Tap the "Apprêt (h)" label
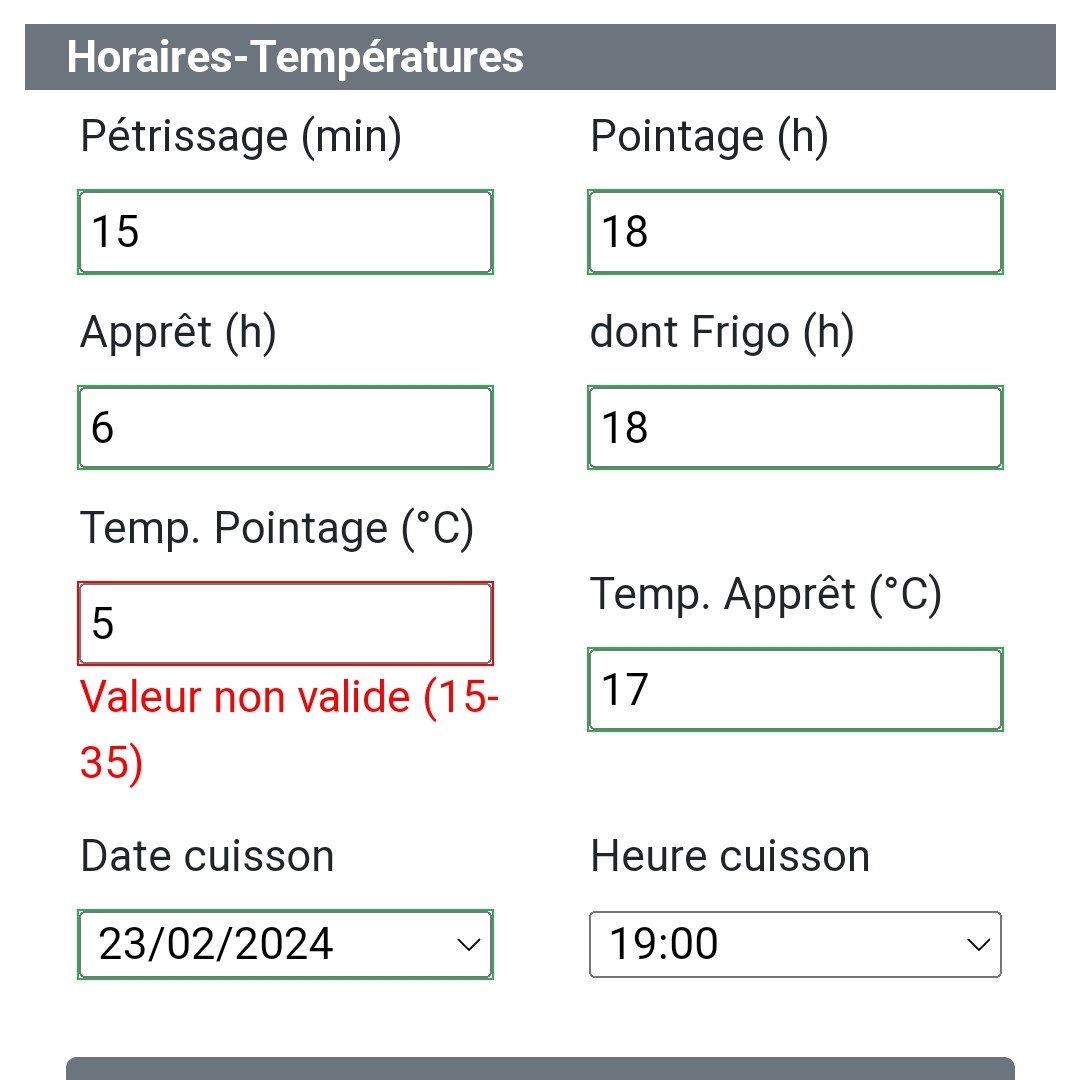 point(178,332)
